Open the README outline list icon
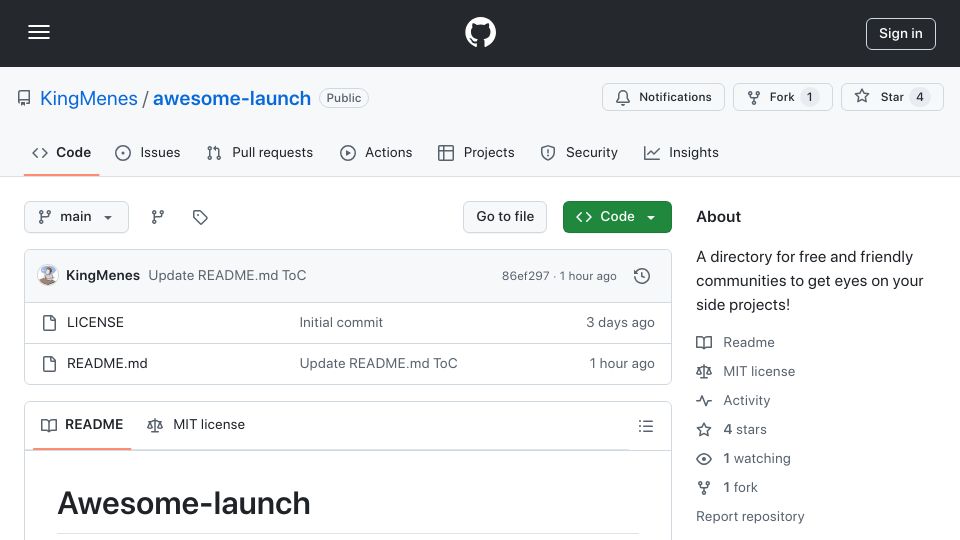This screenshot has height=540, width=960. coord(645,426)
